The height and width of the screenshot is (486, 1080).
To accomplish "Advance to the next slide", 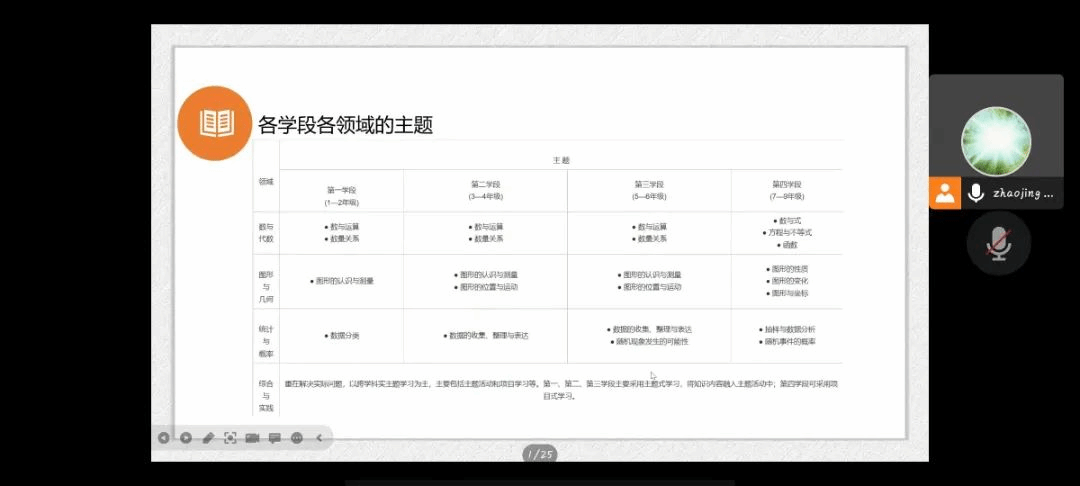I will pyautogui.click(x=186, y=438).
